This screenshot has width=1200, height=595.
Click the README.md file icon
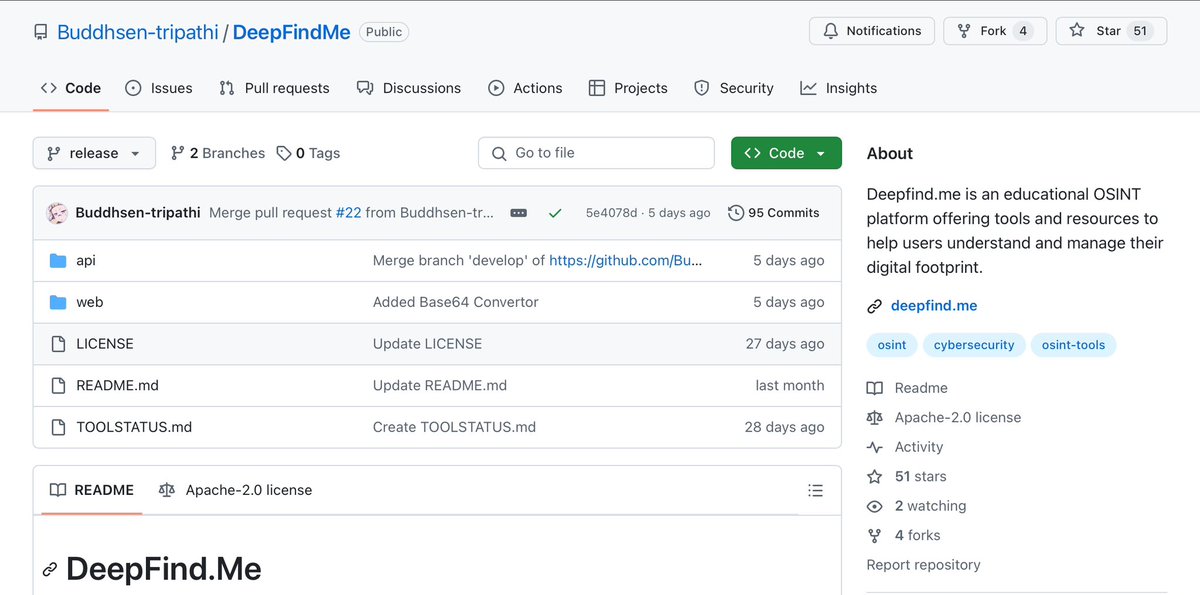[58, 385]
